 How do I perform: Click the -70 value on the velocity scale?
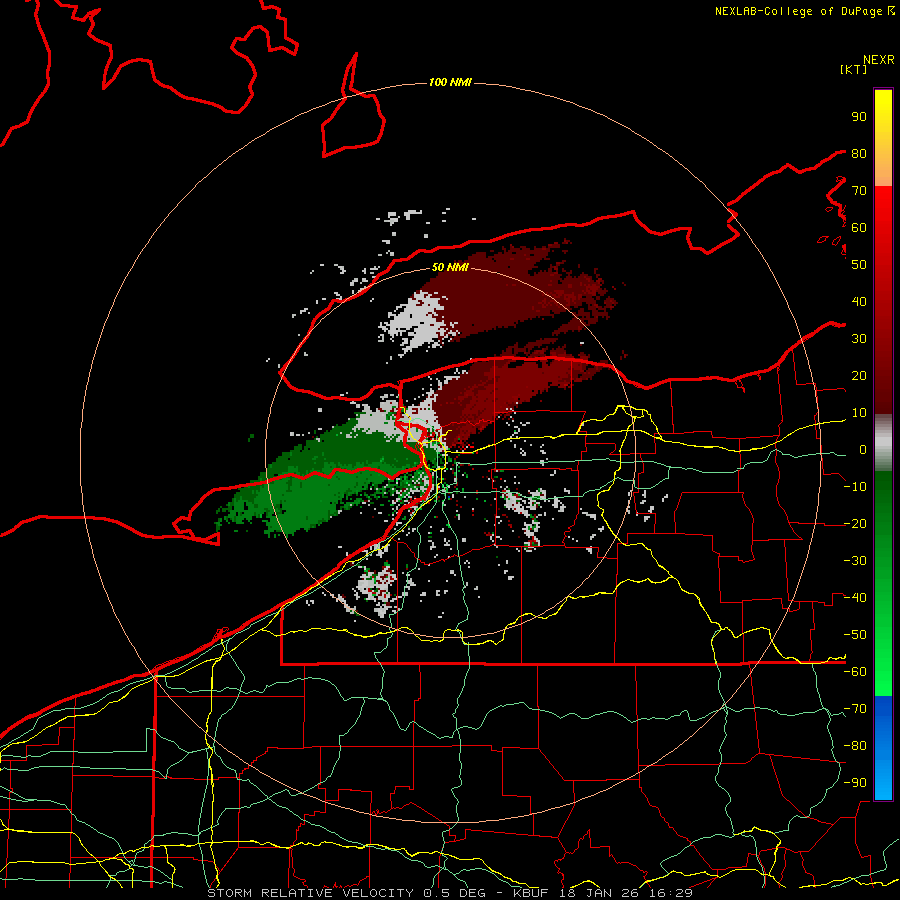pos(855,709)
